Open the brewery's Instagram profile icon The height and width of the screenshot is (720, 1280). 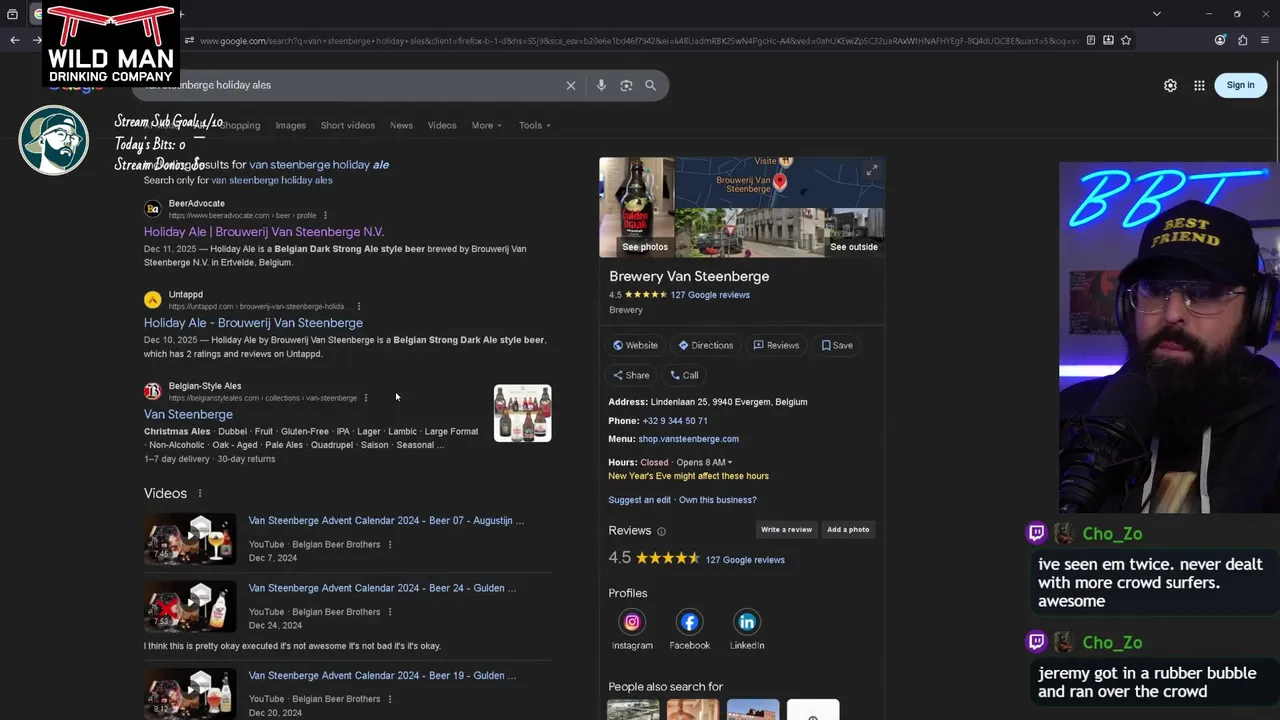click(632, 622)
